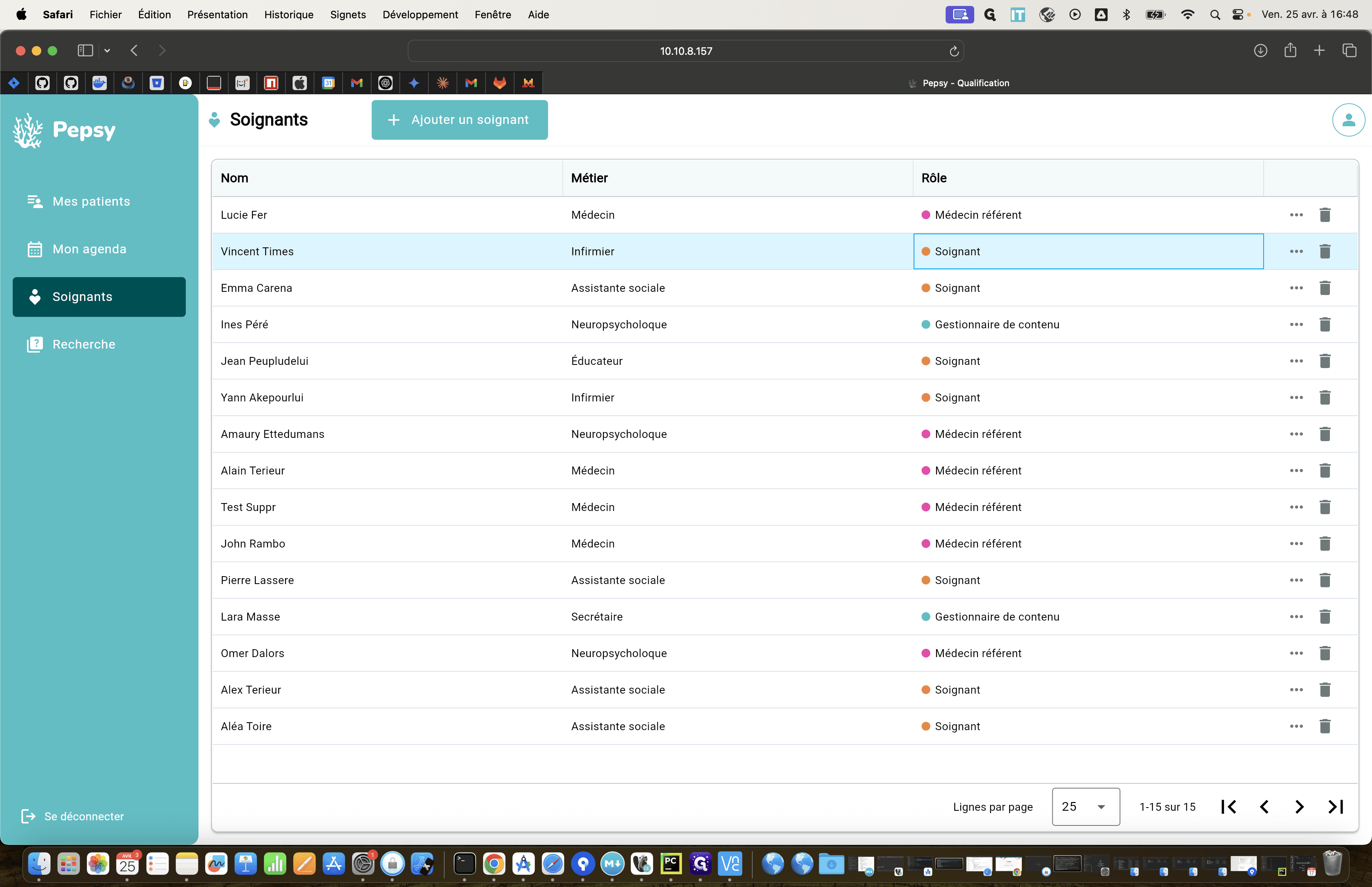Delete the Jean Peupludelui row
The width and height of the screenshot is (1372, 887).
1325,361
